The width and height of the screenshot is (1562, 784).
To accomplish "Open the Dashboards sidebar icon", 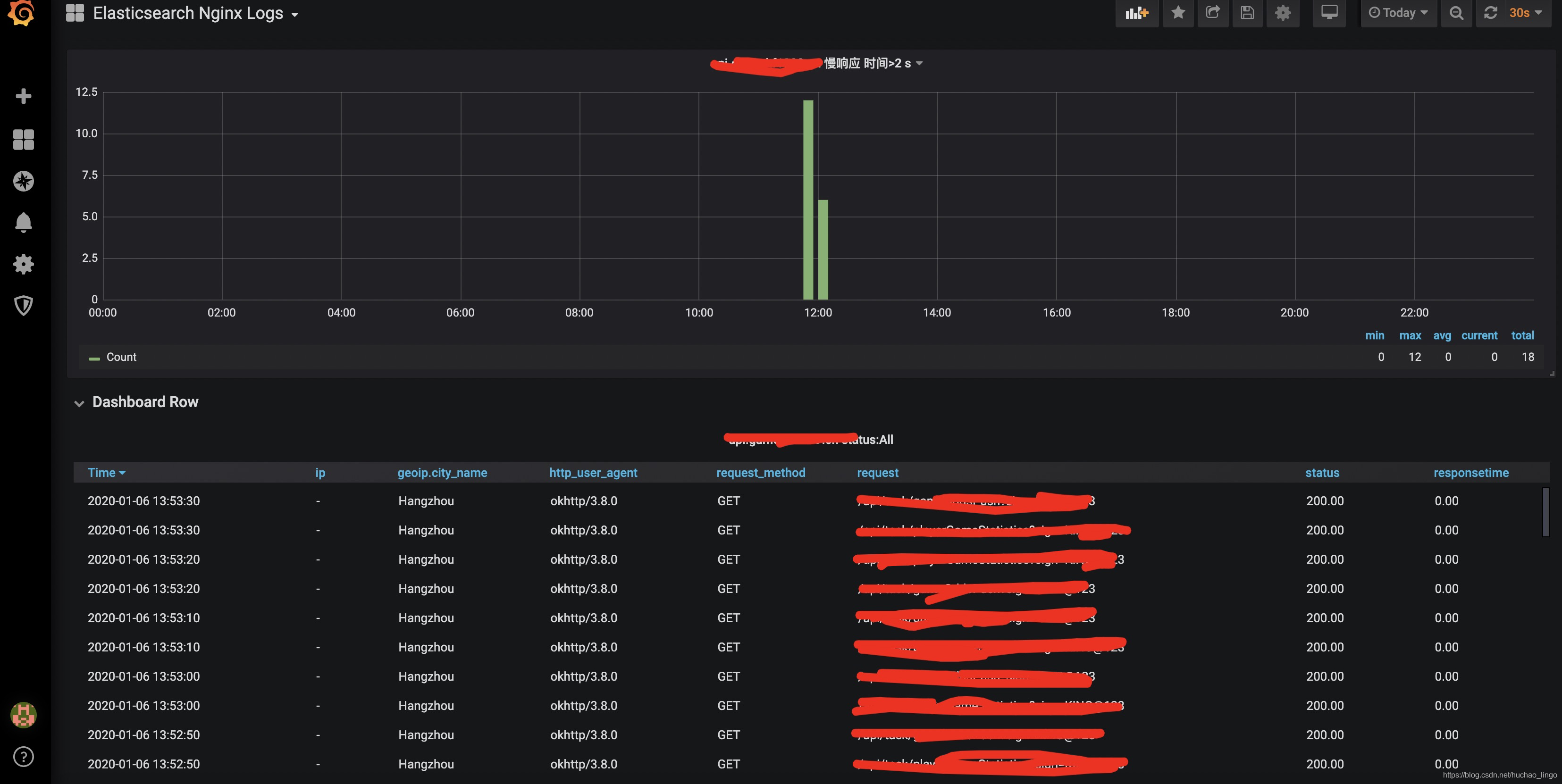I will [24, 140].
